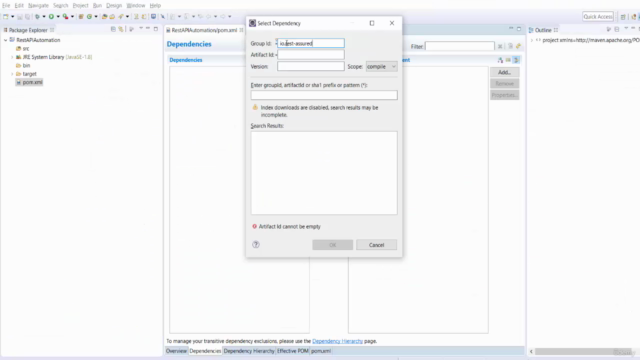
Task: Open the Scope compile dropdown
Action: pos(381,67)
